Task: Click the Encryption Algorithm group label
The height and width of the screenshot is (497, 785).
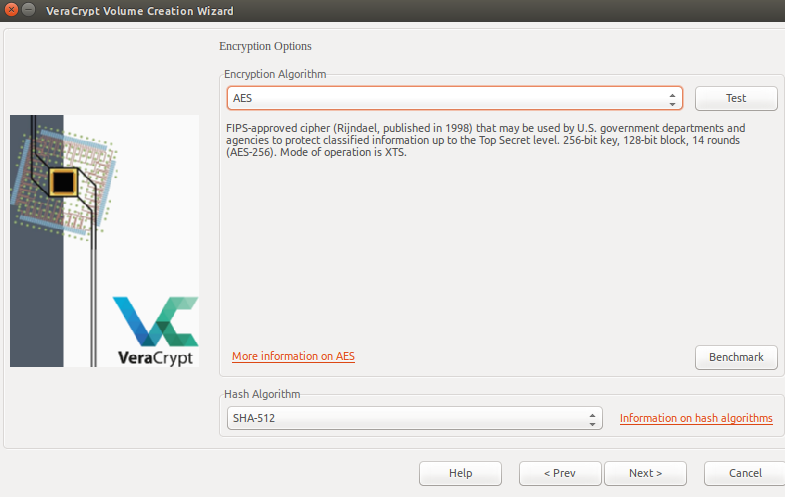Action: tap(275, 74)
